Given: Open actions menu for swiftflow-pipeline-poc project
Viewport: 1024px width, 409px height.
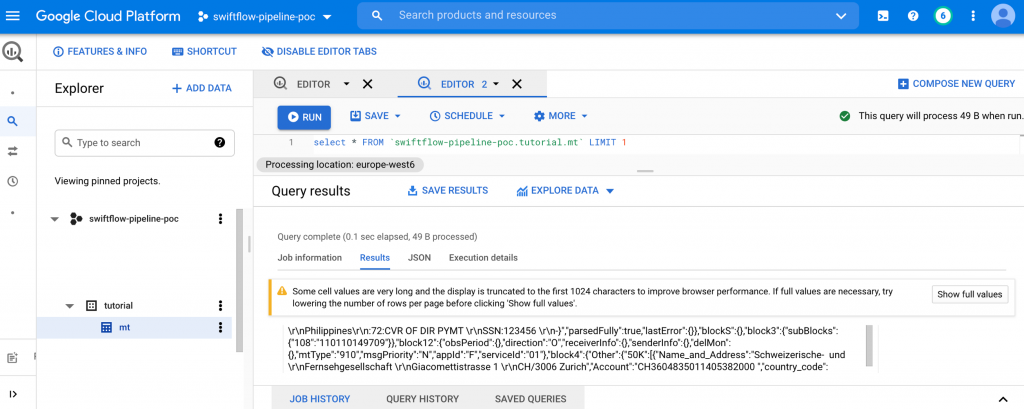Looking at the screenshot, I should click(220, 219).
